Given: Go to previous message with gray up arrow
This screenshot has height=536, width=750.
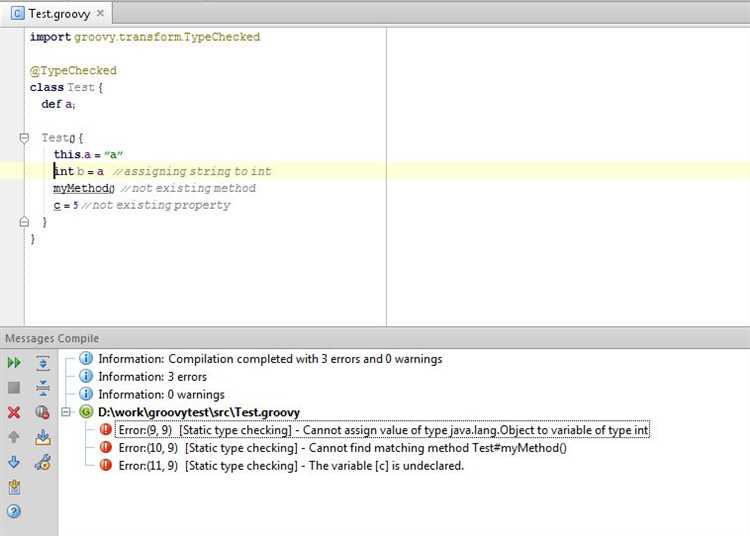Looking at the screenshot, I should pyautogui.click(x=14, y=437).
